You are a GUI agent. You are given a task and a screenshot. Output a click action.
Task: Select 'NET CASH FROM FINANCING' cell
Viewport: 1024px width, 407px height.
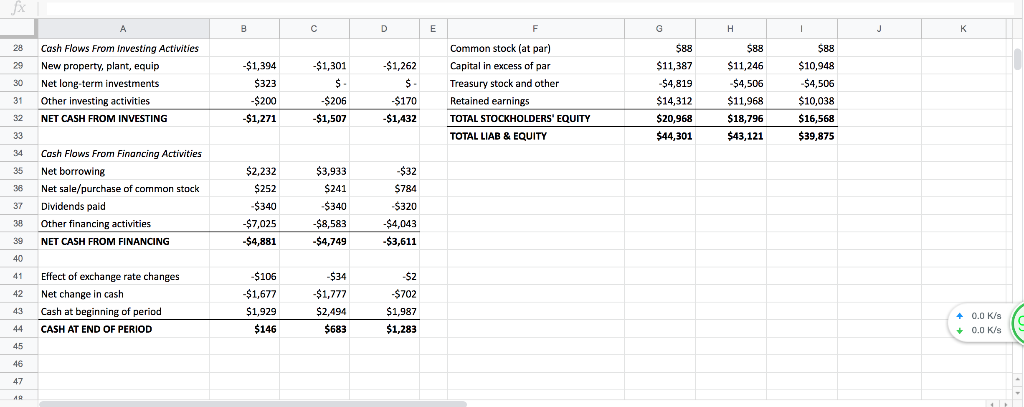[123, 241]
